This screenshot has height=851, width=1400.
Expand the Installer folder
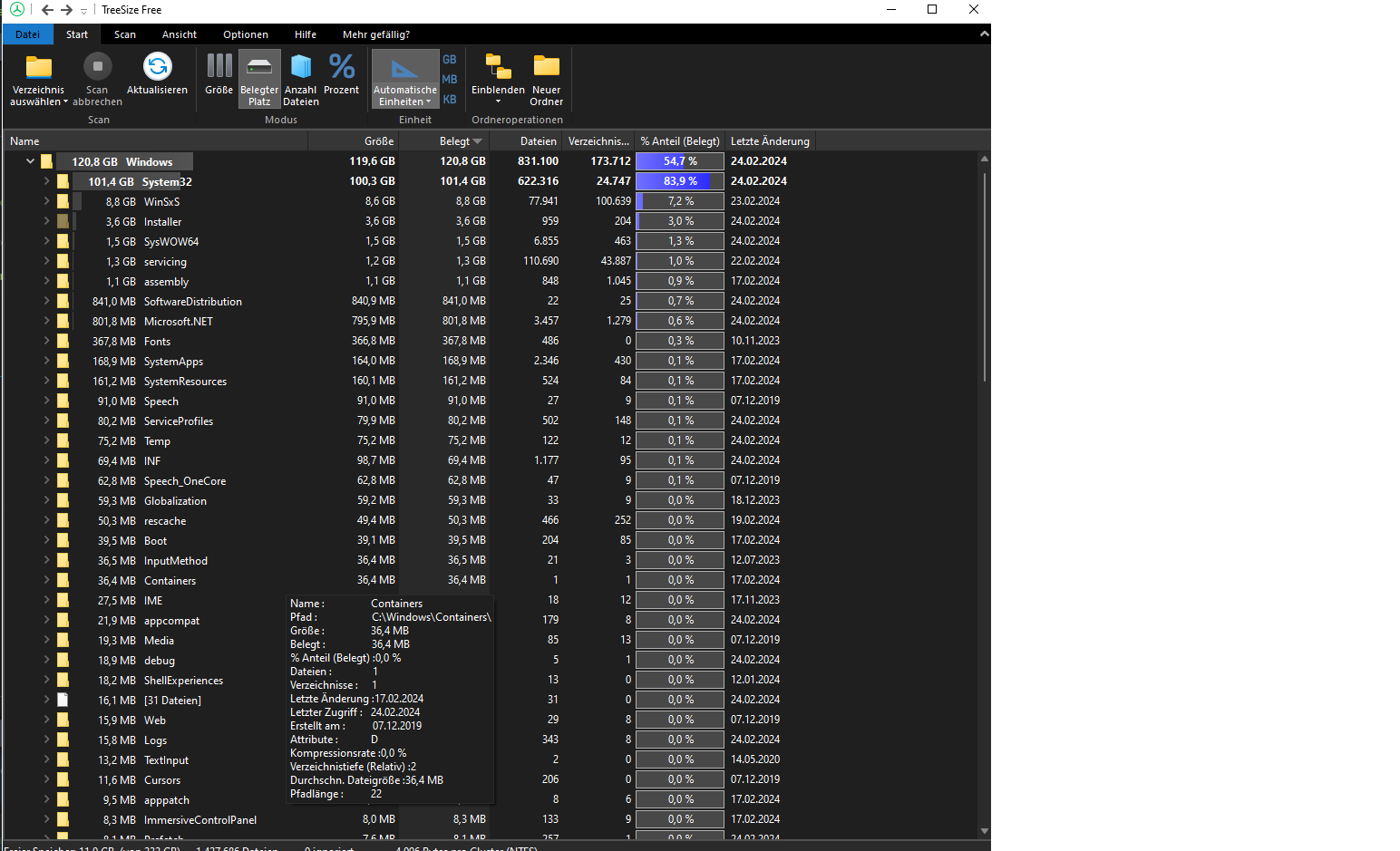(46, 221)
